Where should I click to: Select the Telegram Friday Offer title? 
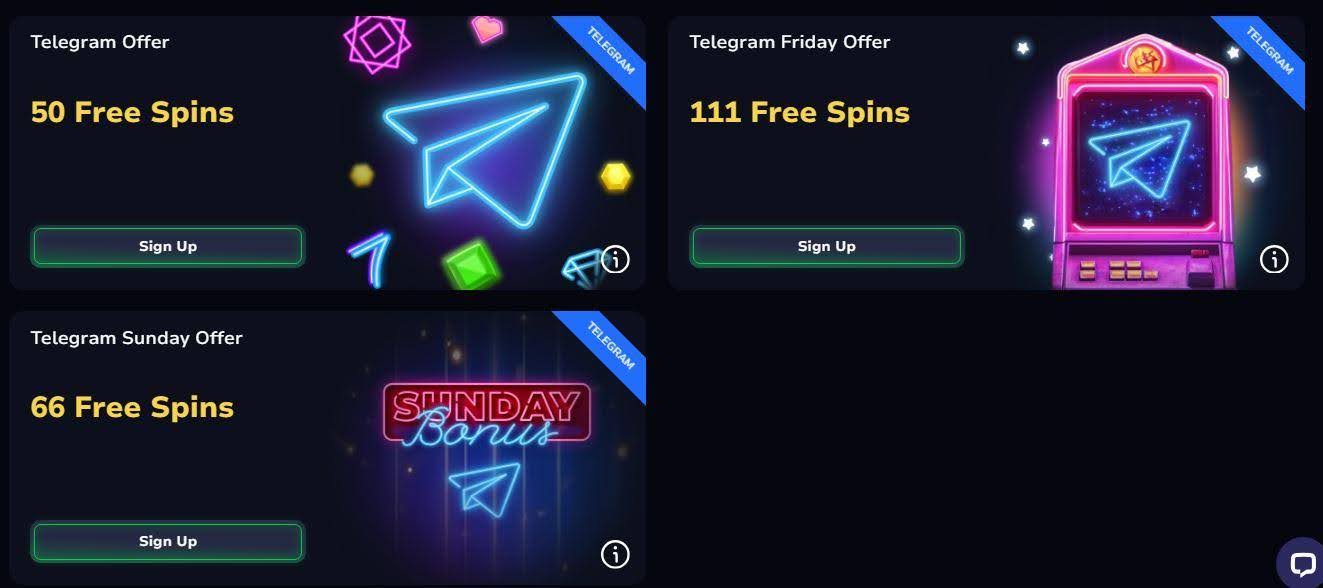point(790,42)
